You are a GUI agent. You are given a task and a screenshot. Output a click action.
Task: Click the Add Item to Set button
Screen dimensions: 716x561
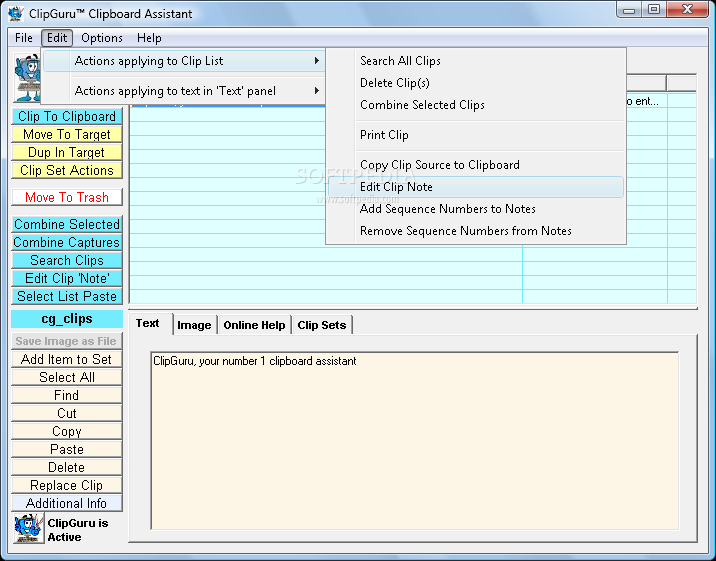pyautogui.click(x=67, y=359)
